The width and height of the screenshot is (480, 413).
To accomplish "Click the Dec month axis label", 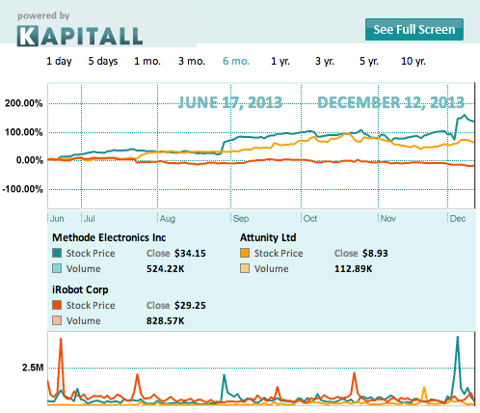I will point(458,219).
